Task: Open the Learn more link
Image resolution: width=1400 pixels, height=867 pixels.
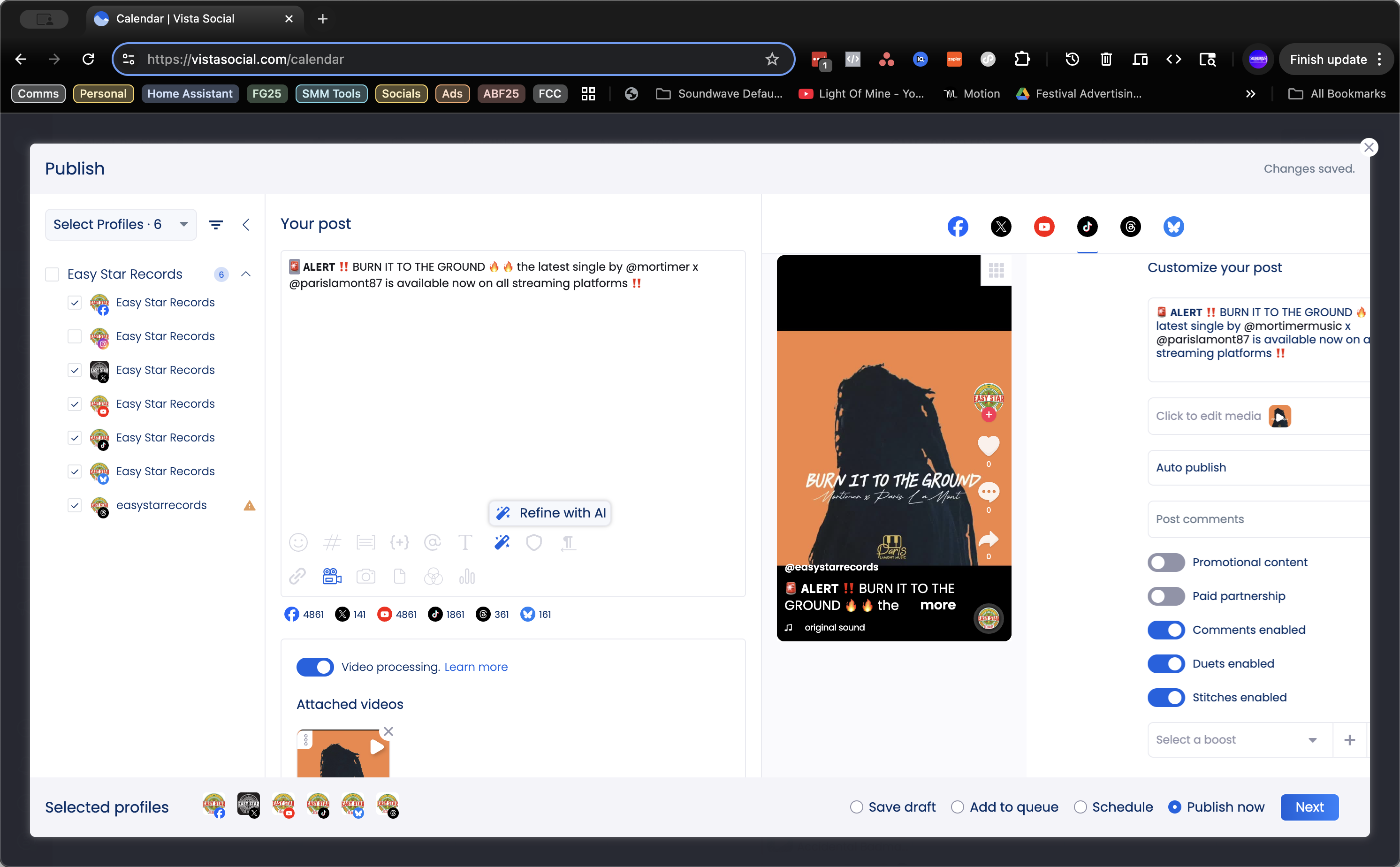Action: point(476,667)
